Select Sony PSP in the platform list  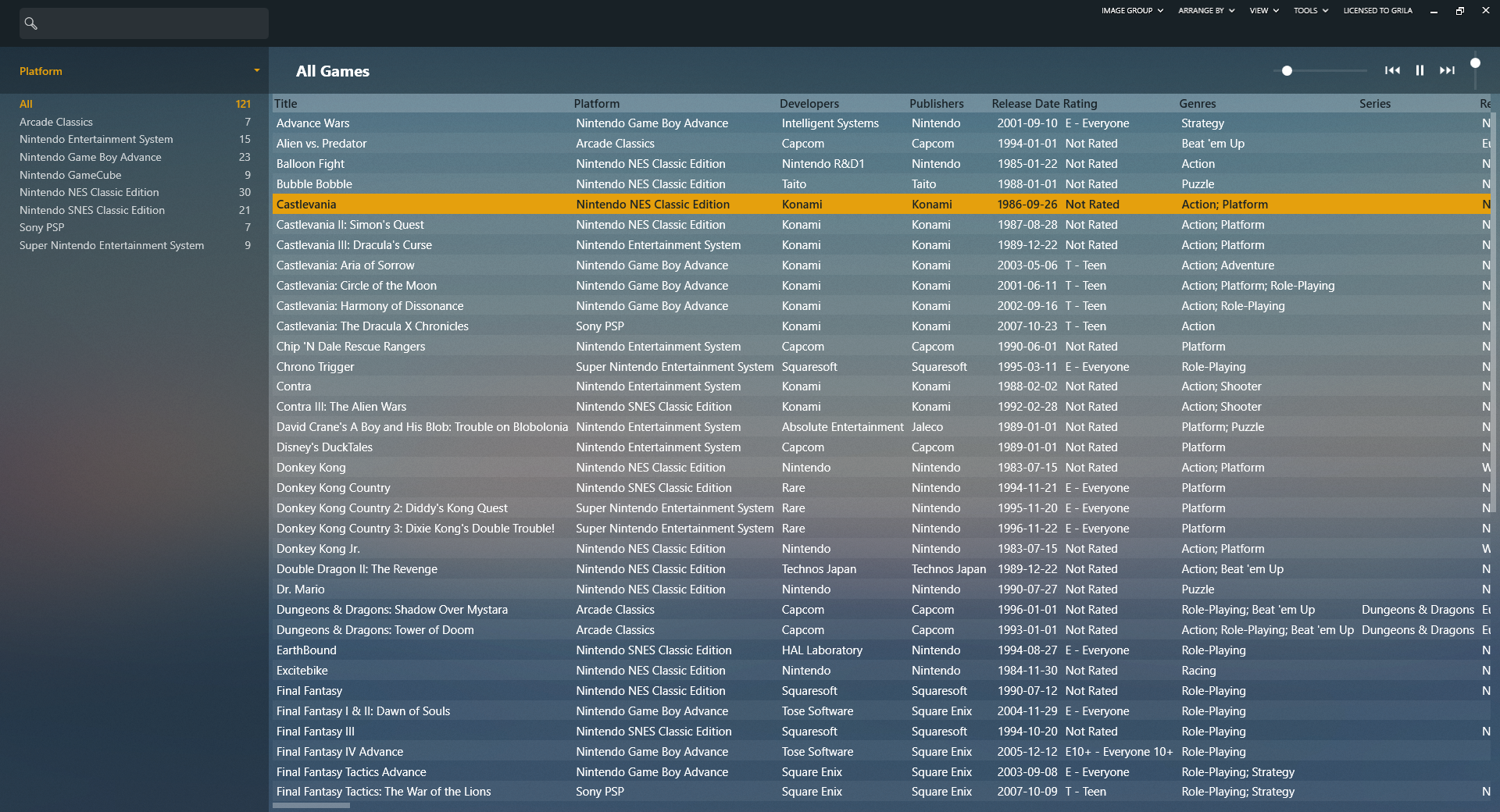[42, 227]
